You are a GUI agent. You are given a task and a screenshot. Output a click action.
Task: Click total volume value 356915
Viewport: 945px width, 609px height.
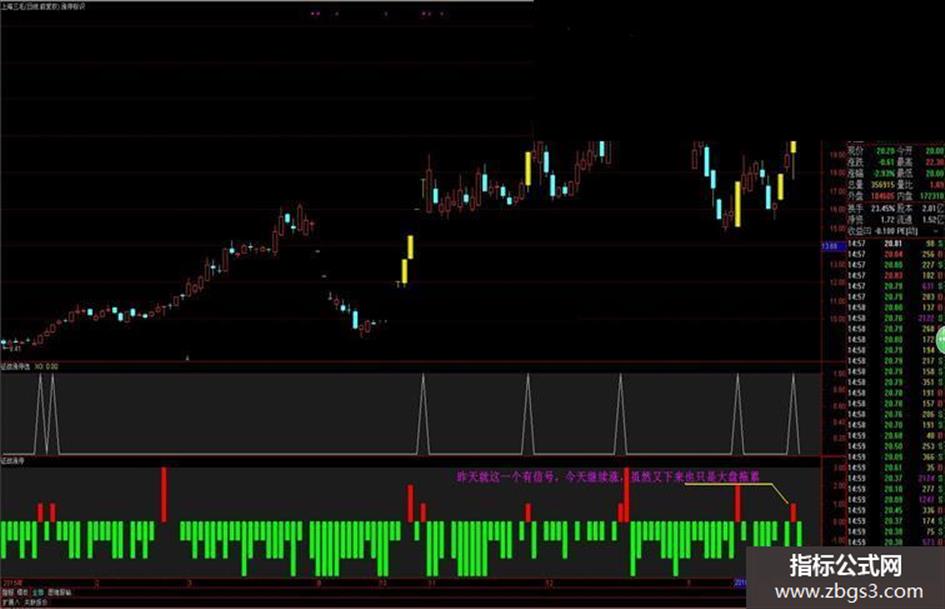click(x=884, y=185)
